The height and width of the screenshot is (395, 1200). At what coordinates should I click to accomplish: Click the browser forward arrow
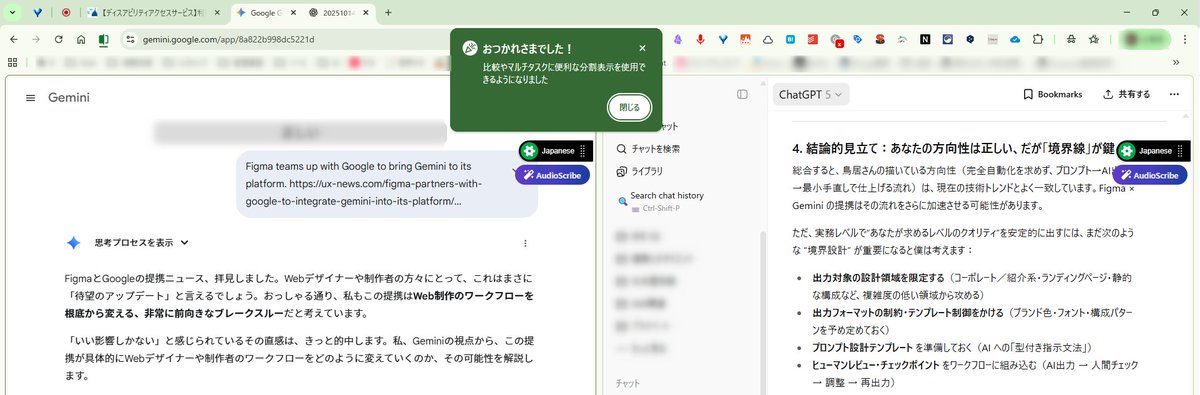click(x=36, y=39)
